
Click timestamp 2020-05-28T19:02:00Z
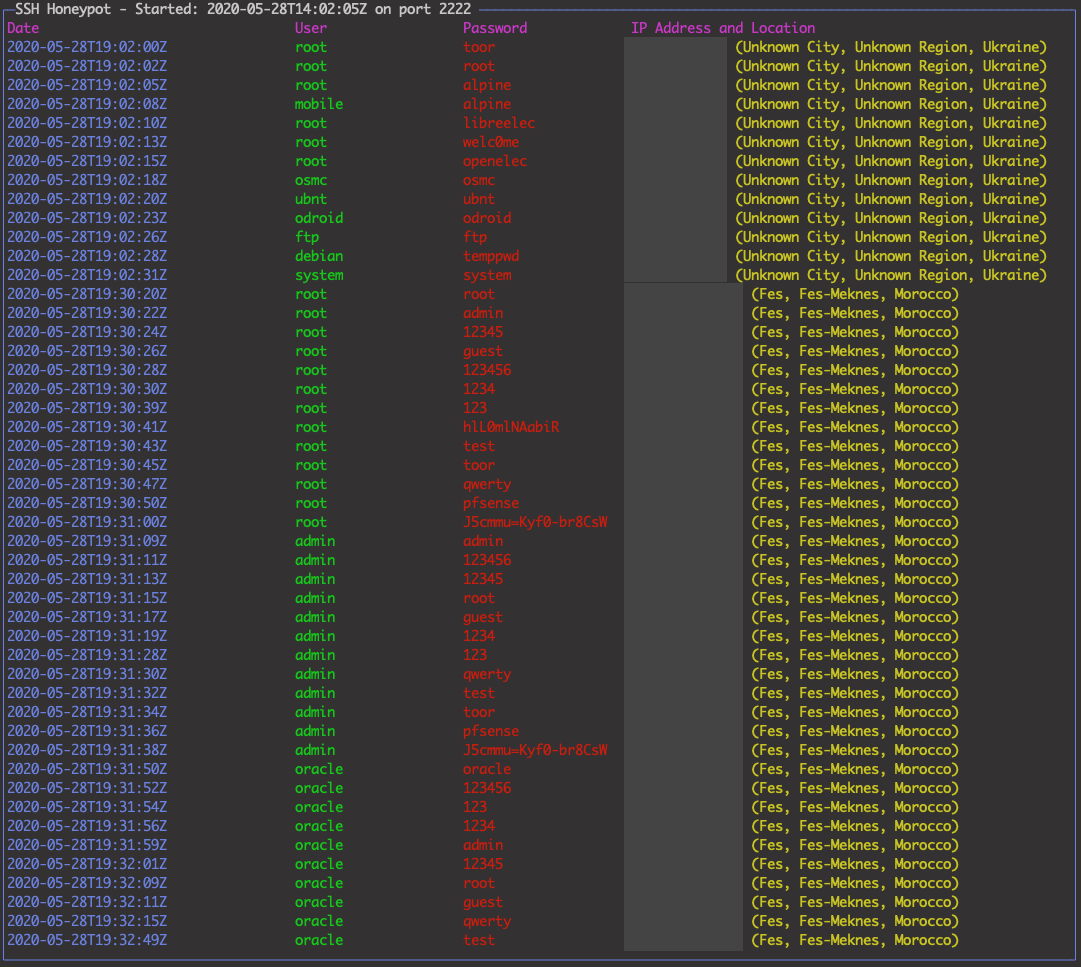coord(87,47)
